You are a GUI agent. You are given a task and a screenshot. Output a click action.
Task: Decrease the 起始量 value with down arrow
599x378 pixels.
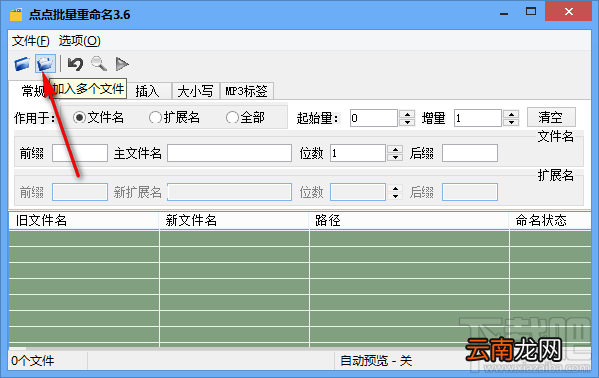(x=407, y=122)
